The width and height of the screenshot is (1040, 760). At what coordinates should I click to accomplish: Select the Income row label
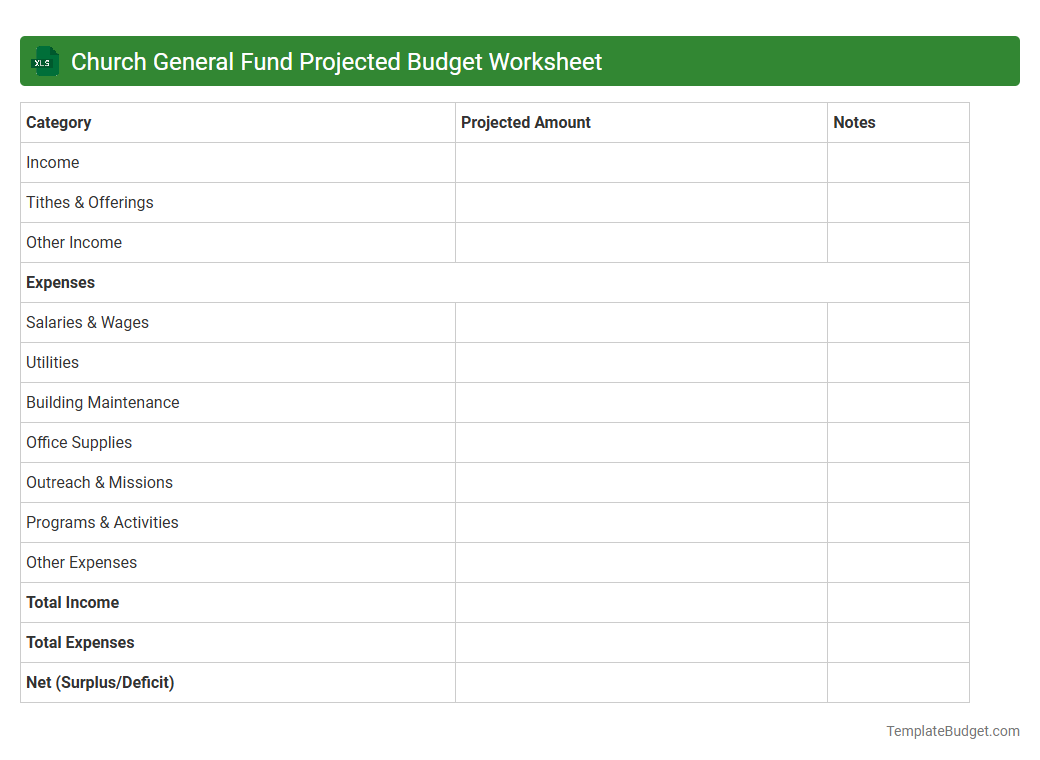53,162
